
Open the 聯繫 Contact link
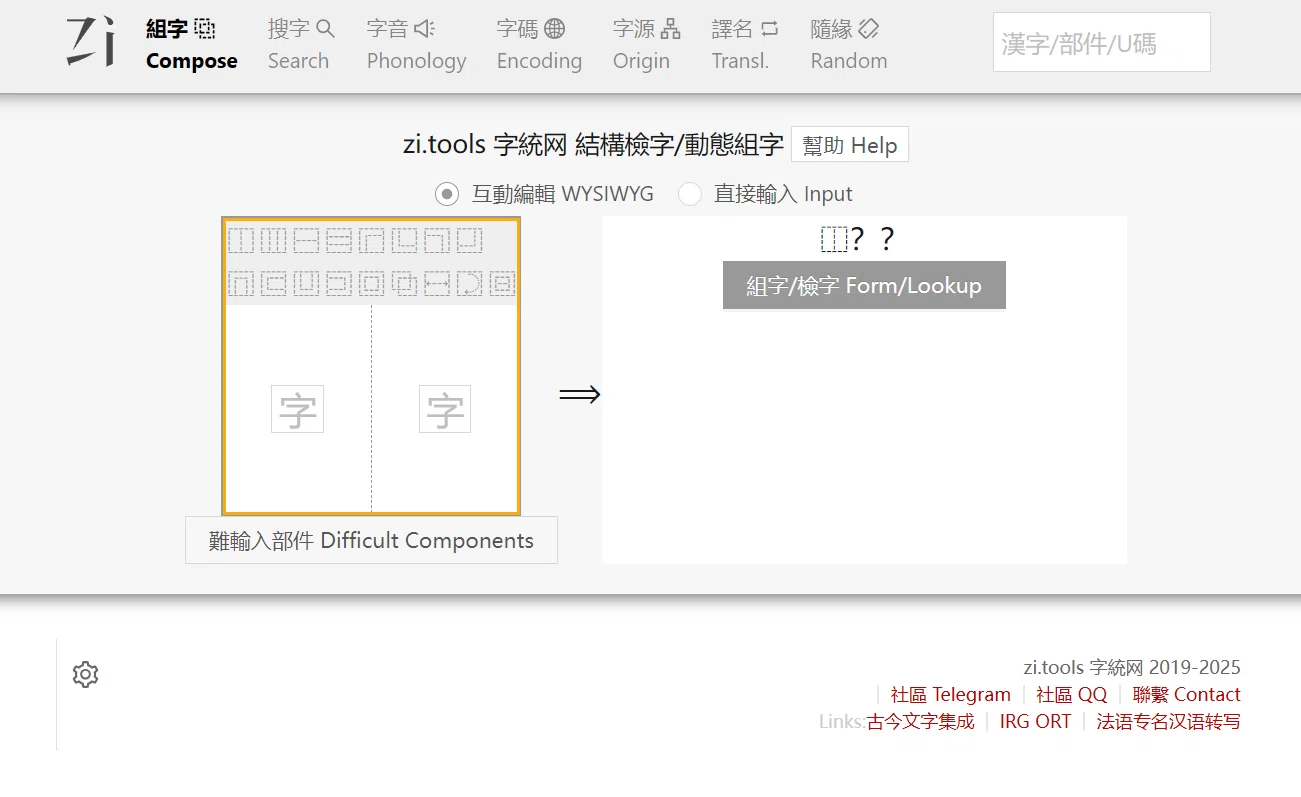pos(1187,694)
